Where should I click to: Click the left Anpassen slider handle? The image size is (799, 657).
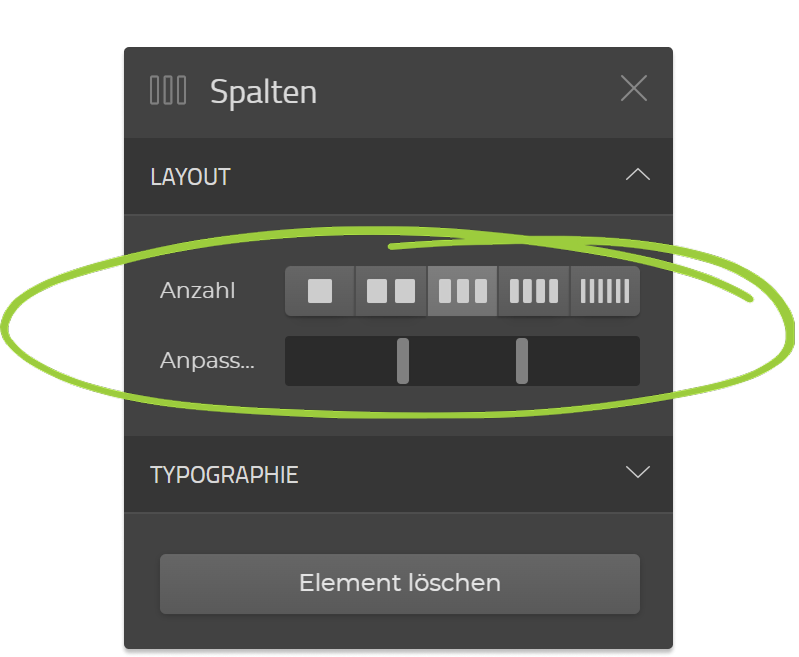click(x=403, y=360)
